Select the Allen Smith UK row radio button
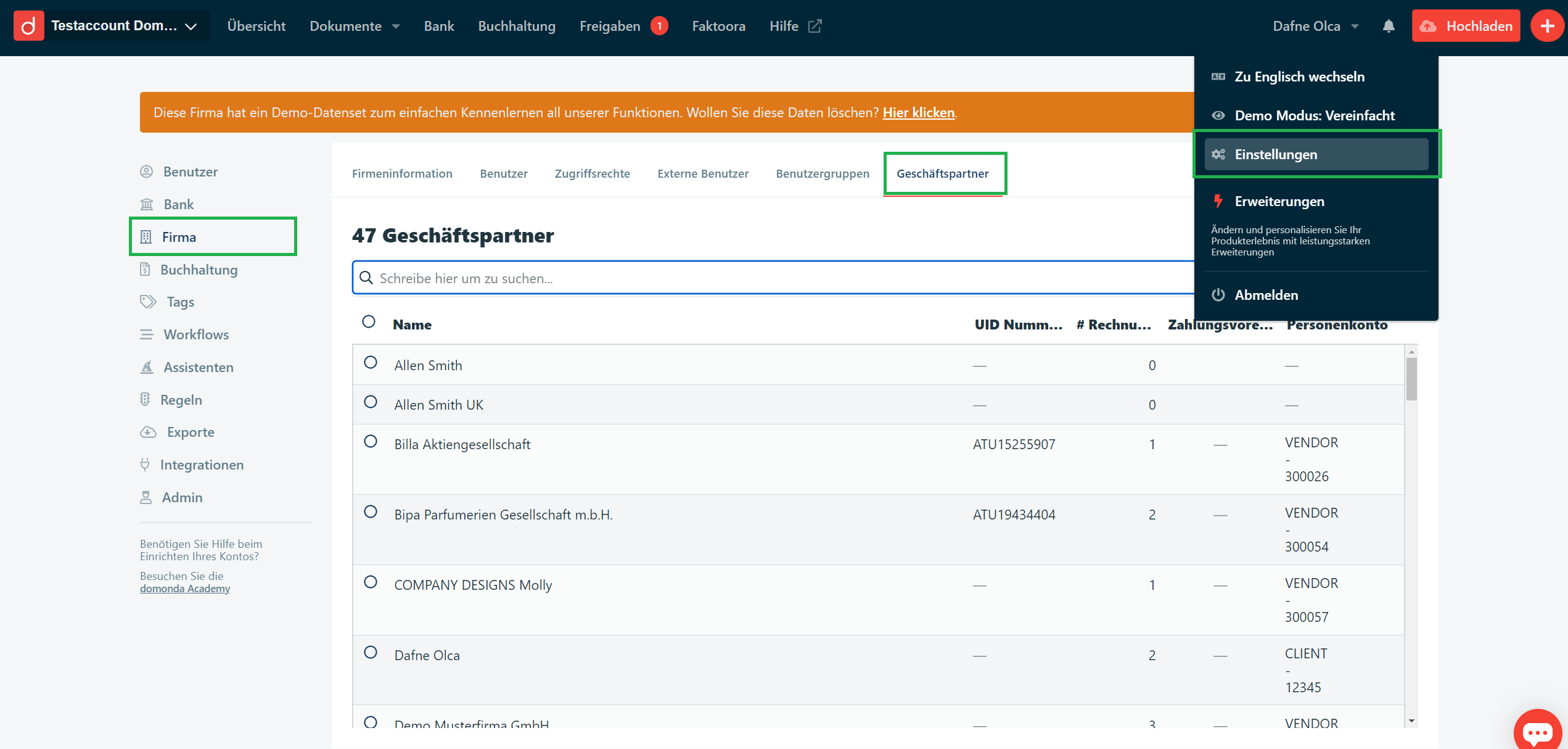Image resolution: width=1568 pixels, height=749 pixels. (371, 402)
